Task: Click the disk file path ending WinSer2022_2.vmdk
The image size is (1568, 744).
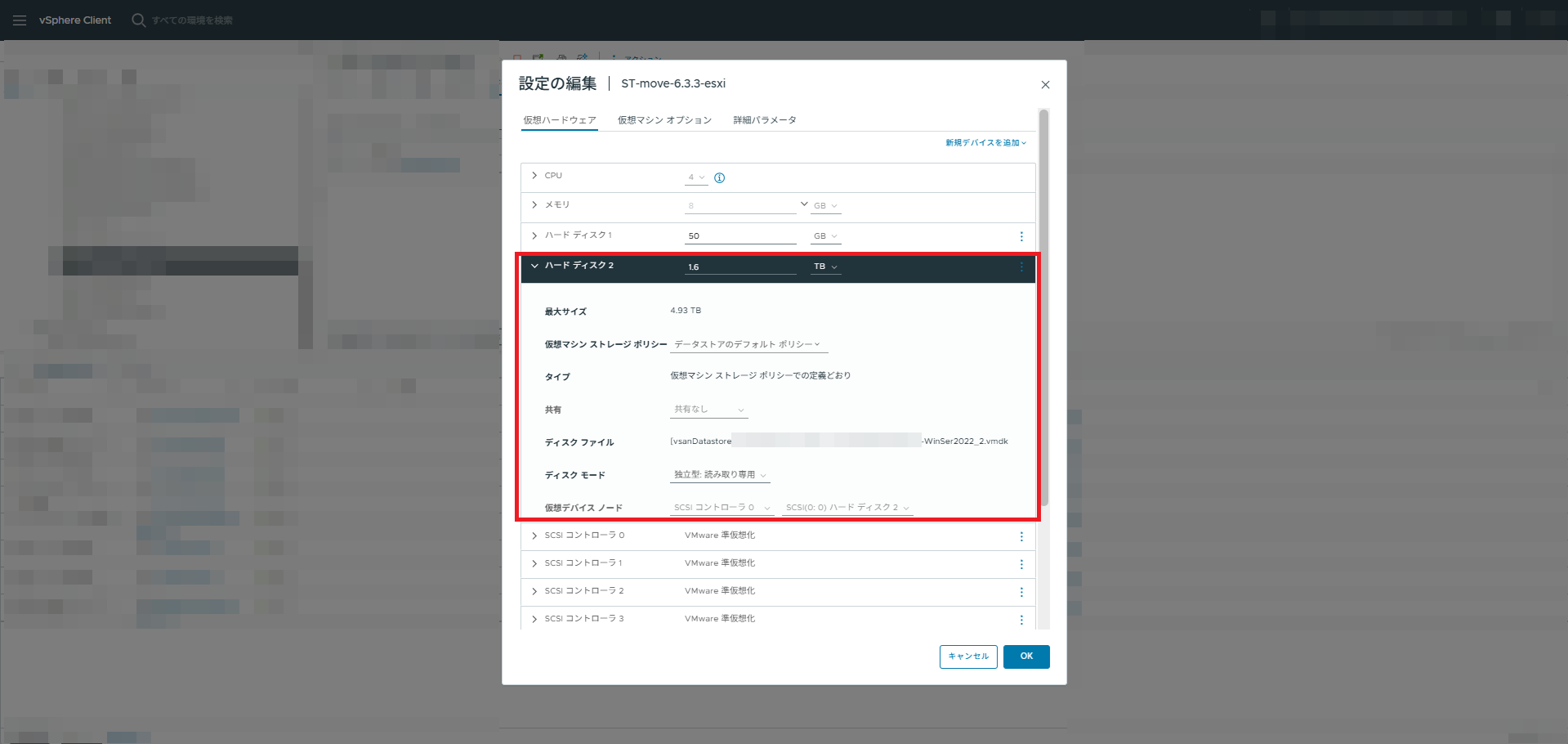Action: 839,441
